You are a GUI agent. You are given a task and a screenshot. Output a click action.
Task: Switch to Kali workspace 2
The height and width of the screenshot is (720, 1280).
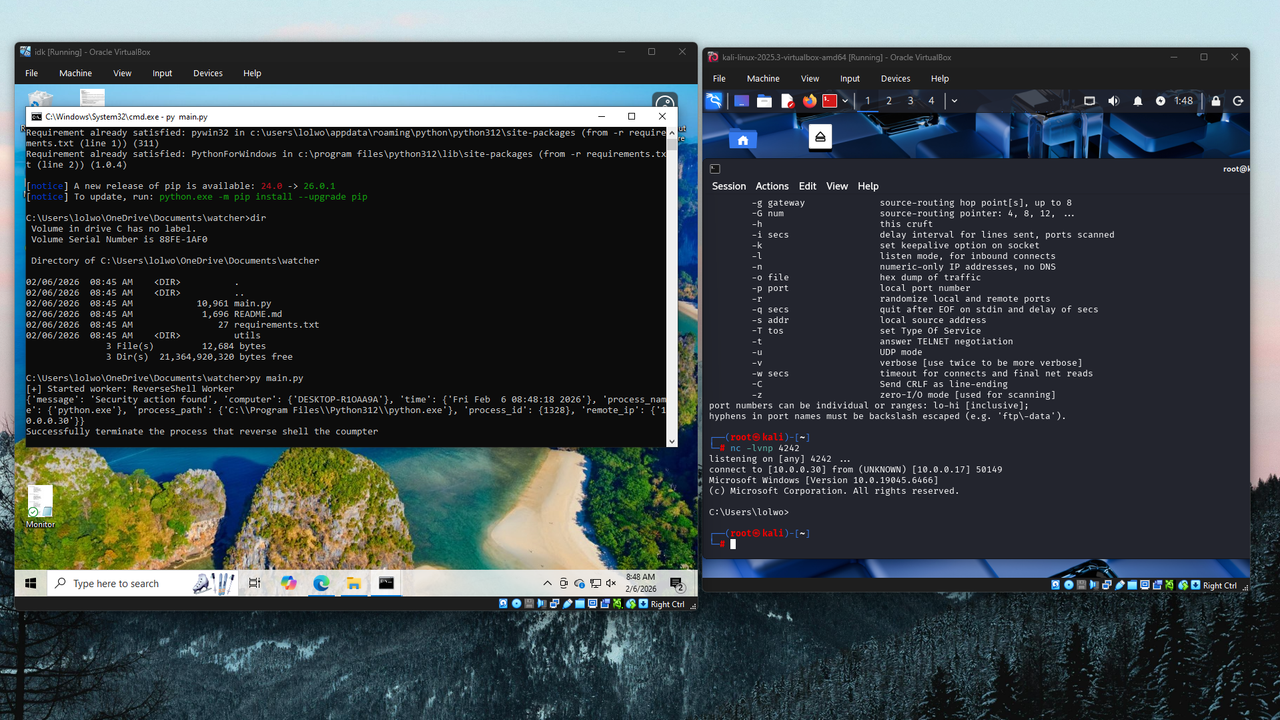[889, 101]
